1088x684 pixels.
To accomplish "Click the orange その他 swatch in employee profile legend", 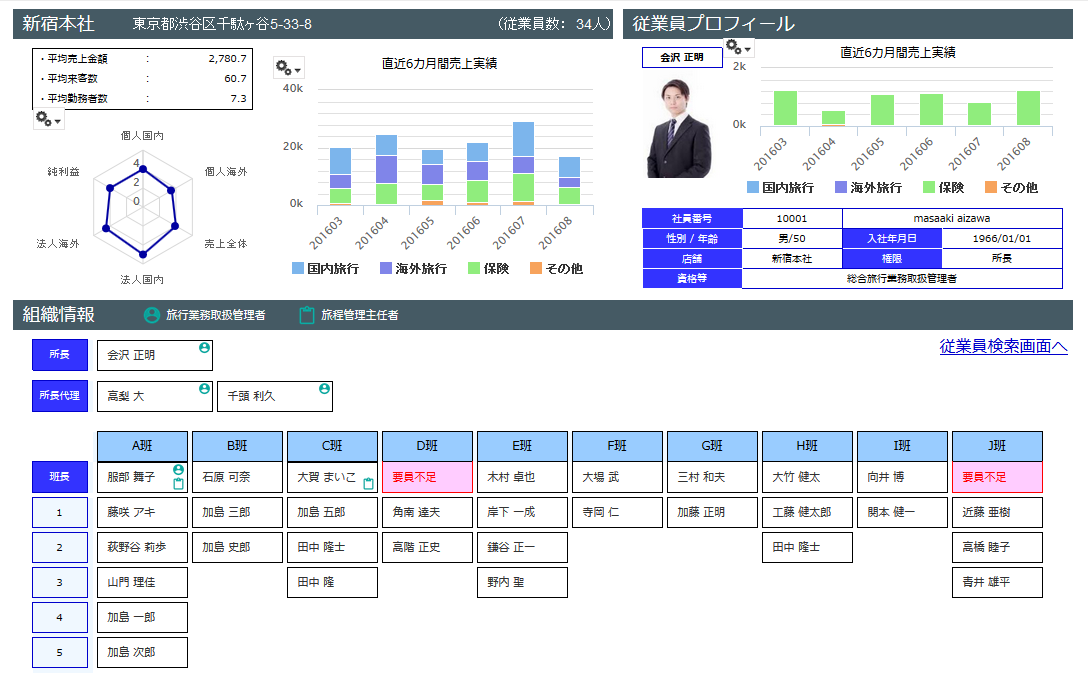I will pyautogui.click(x=991, y=187).
